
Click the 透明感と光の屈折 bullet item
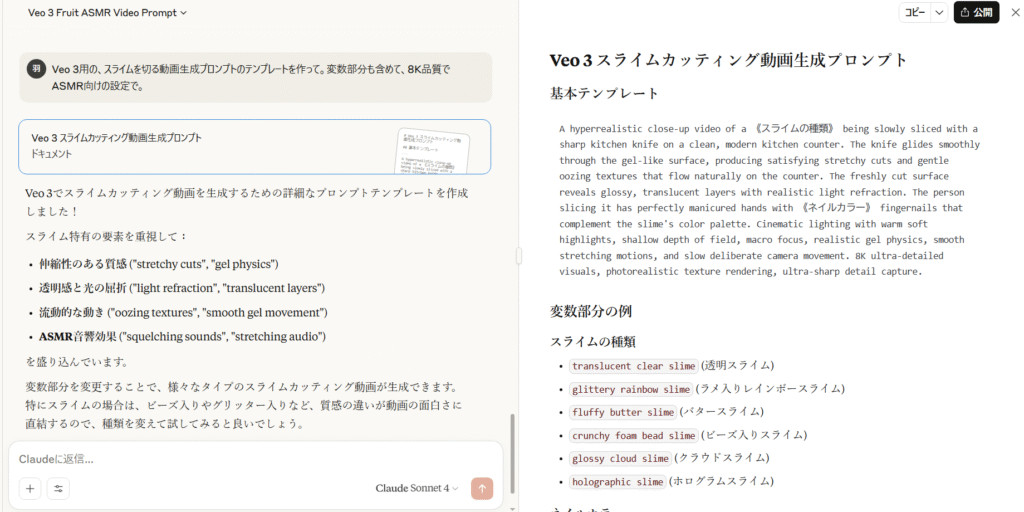tap(182, 288)
